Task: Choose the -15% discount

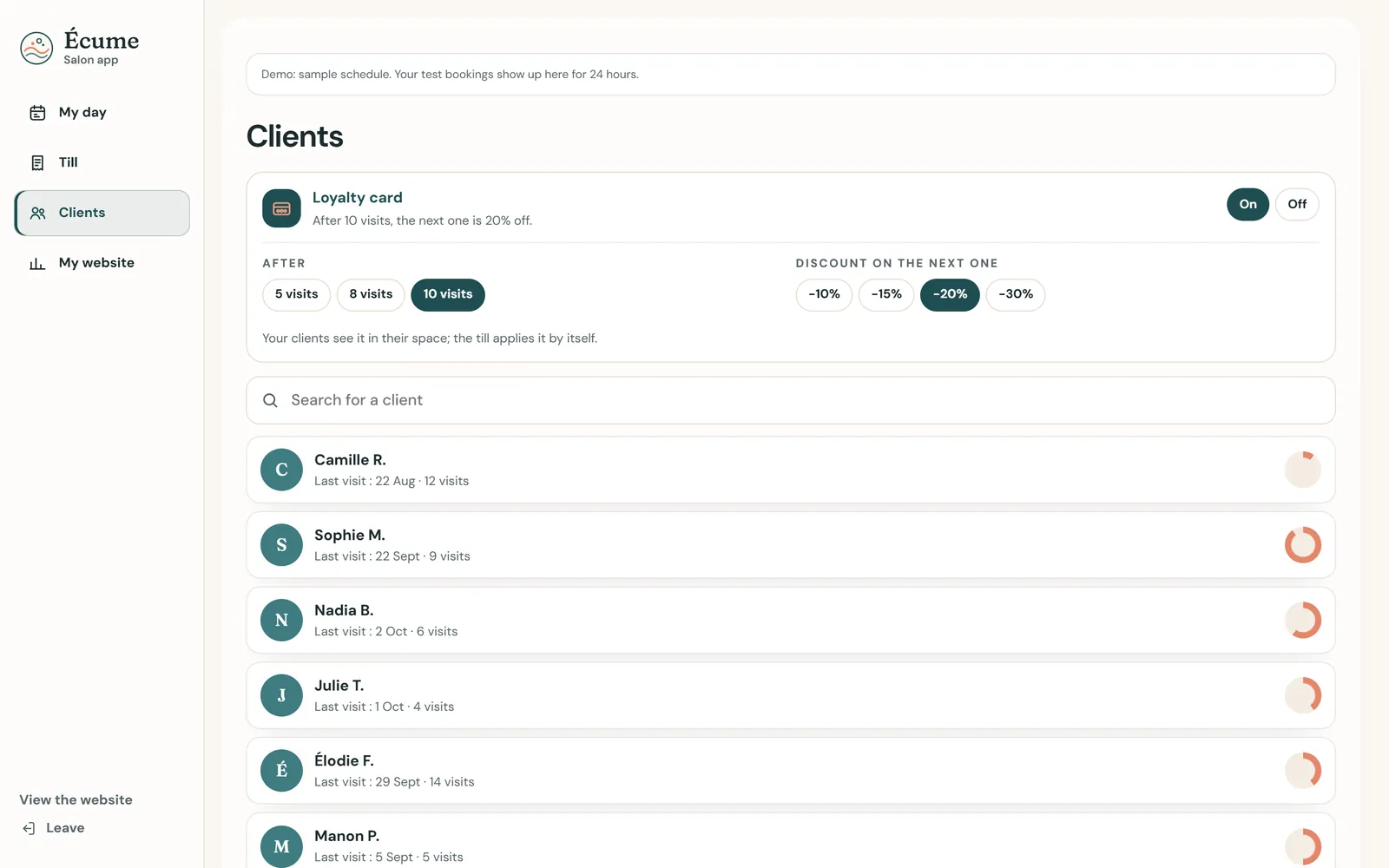Action: point(886,295)
